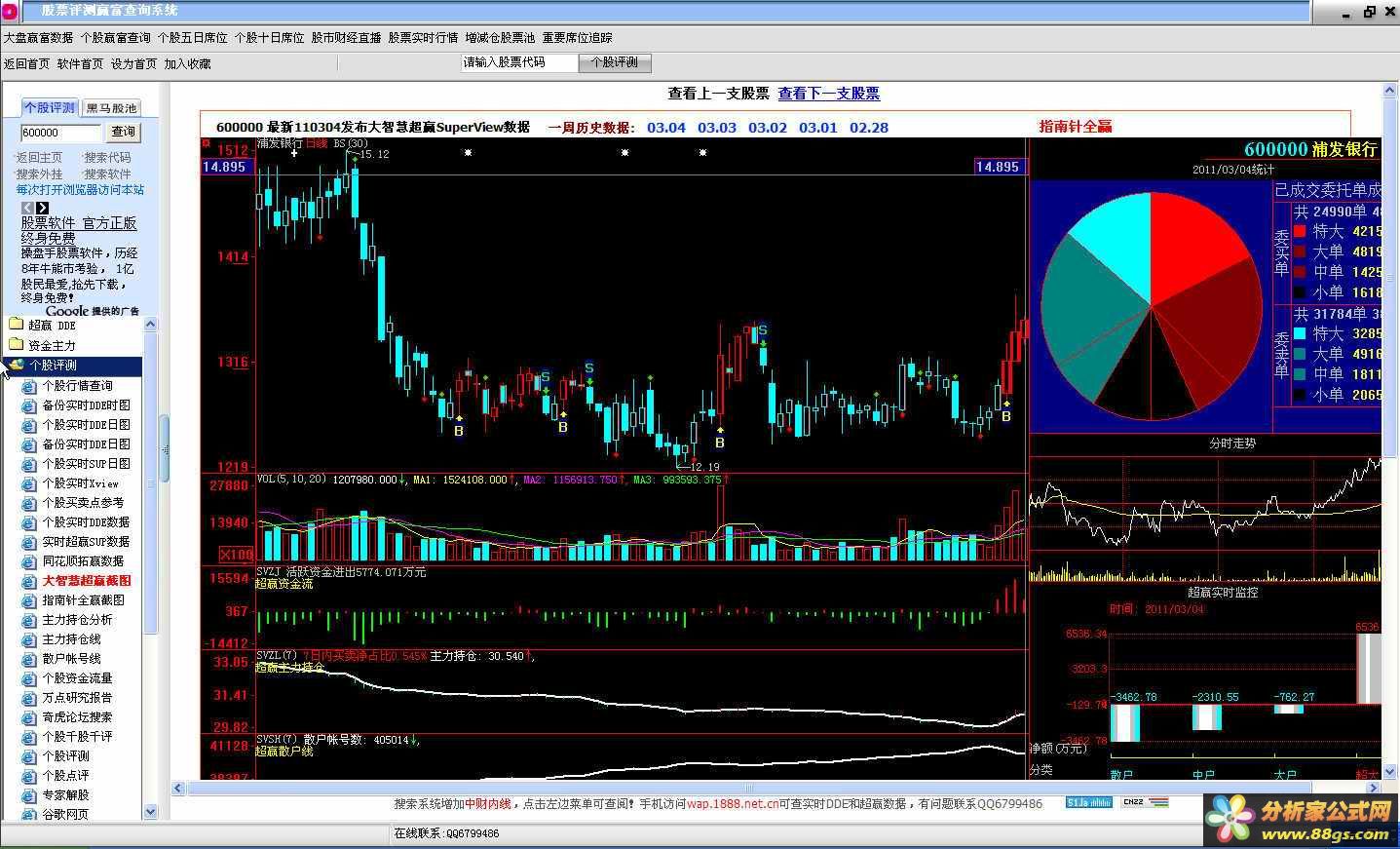The height and width of the screenshot is (849, 1400).
Task: Click 设为首页 in the toolbar
Action: pyautogui.click(x=133, y=63)
